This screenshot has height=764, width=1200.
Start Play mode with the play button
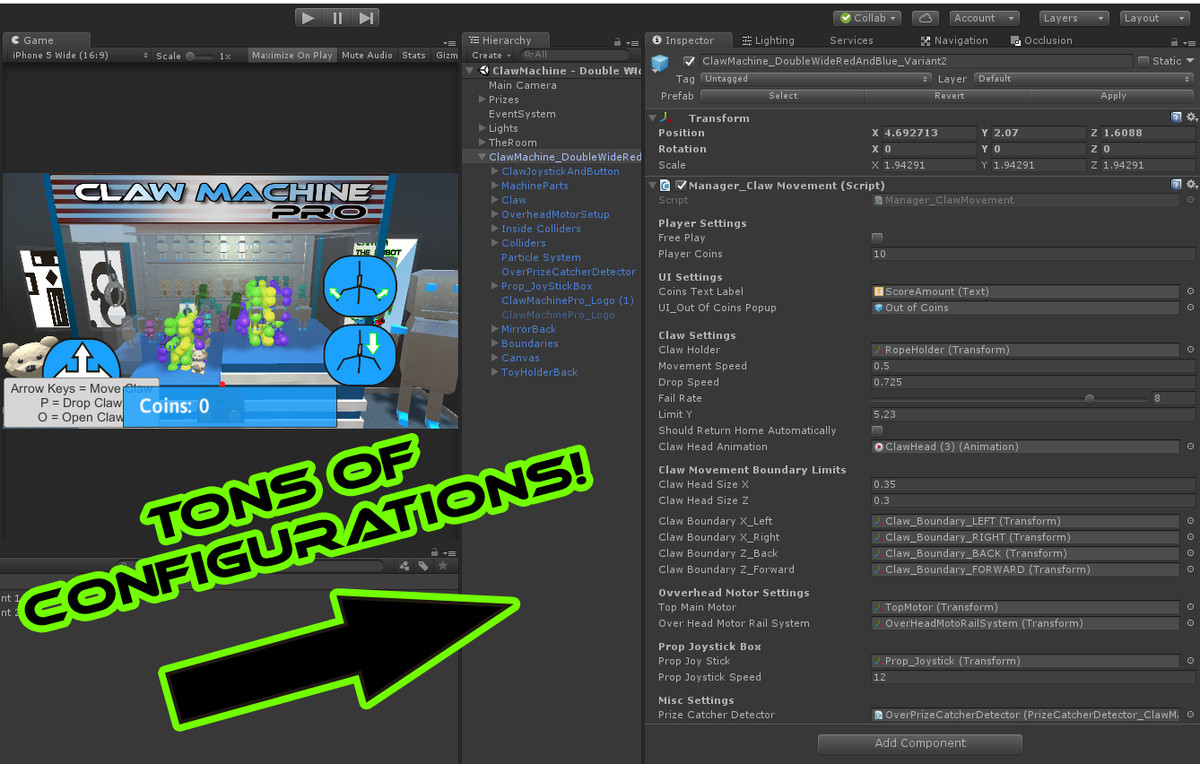[309, 17]
